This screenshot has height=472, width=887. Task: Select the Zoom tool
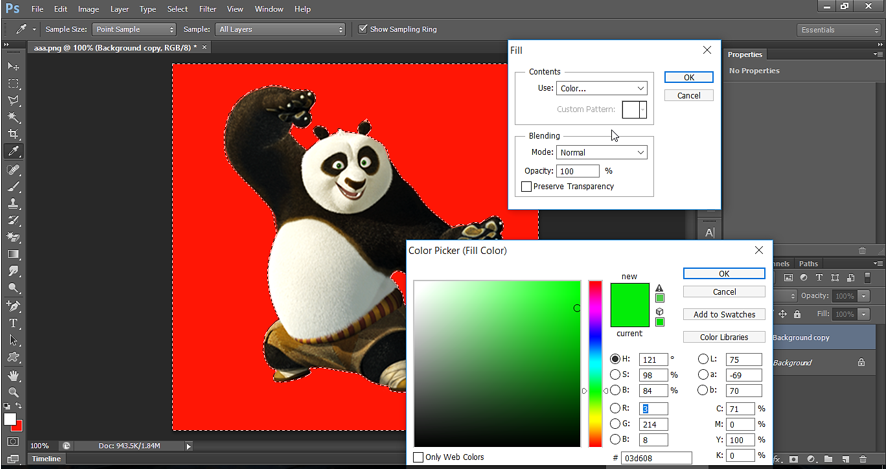click(x=13, y=392)
